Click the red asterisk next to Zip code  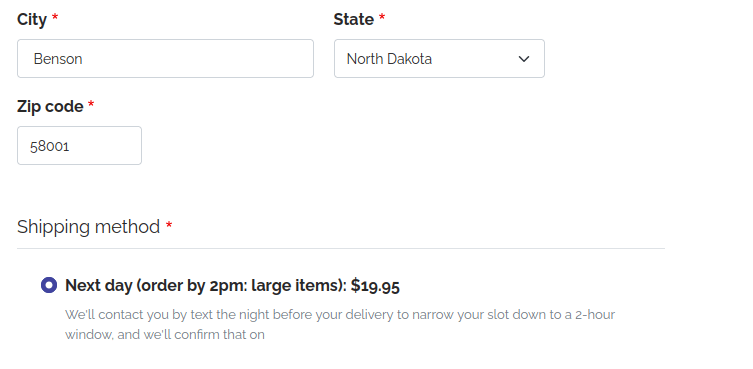coord(91,104)
